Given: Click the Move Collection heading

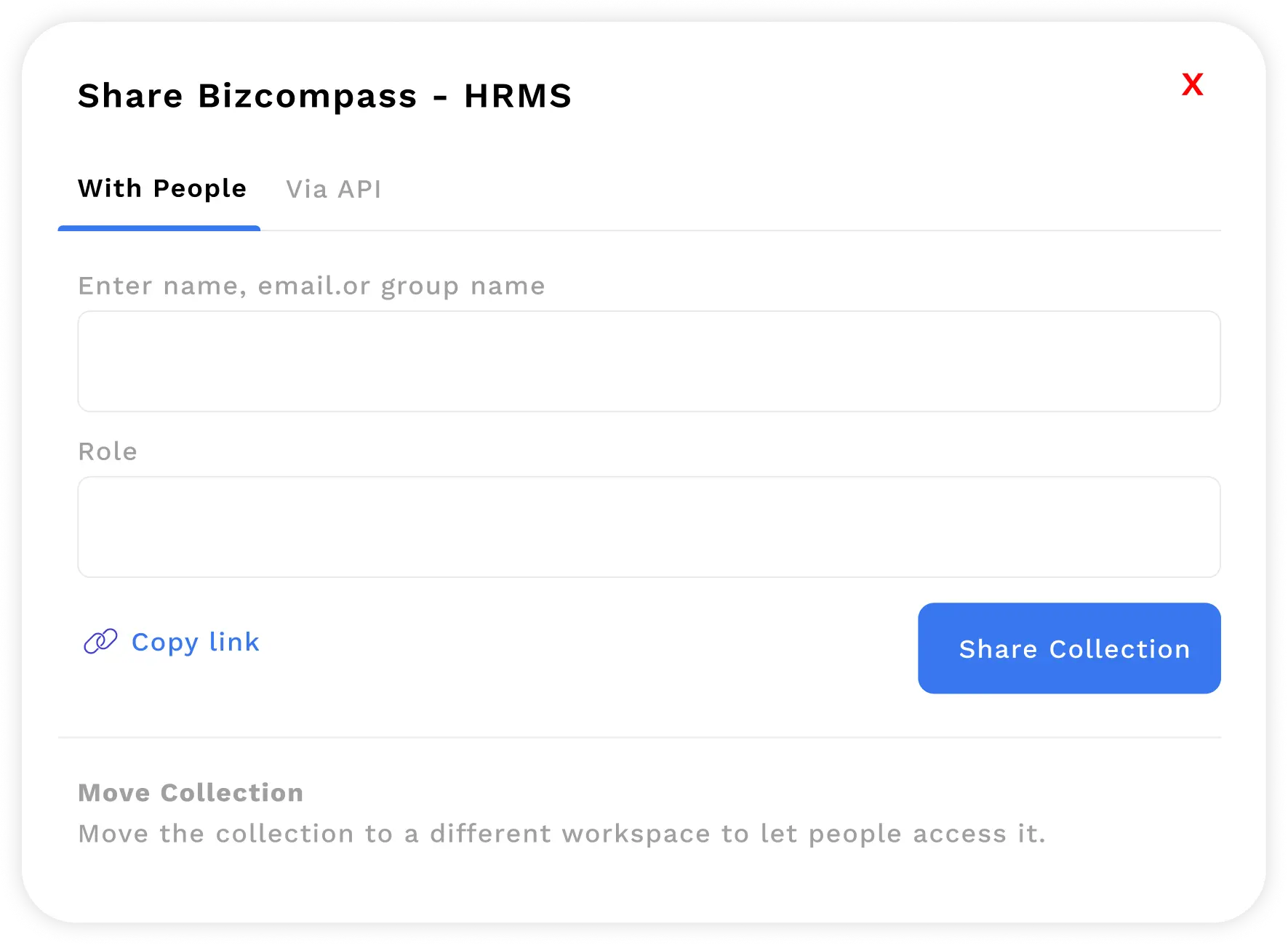Looking at the screenshot, I should pos(191,792).
